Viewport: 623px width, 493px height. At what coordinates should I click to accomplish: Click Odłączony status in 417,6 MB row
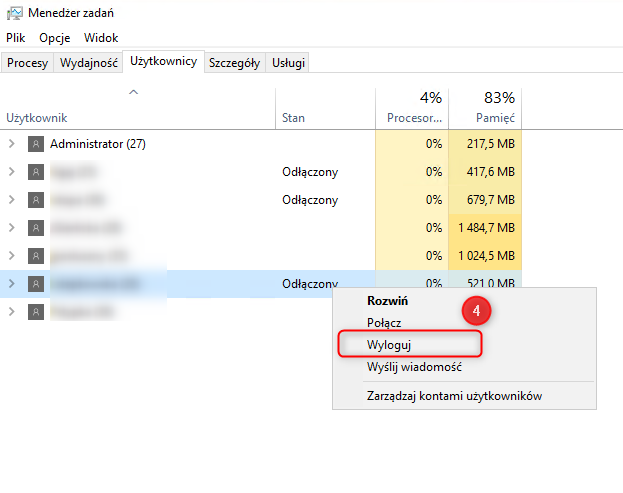(310, 172)
